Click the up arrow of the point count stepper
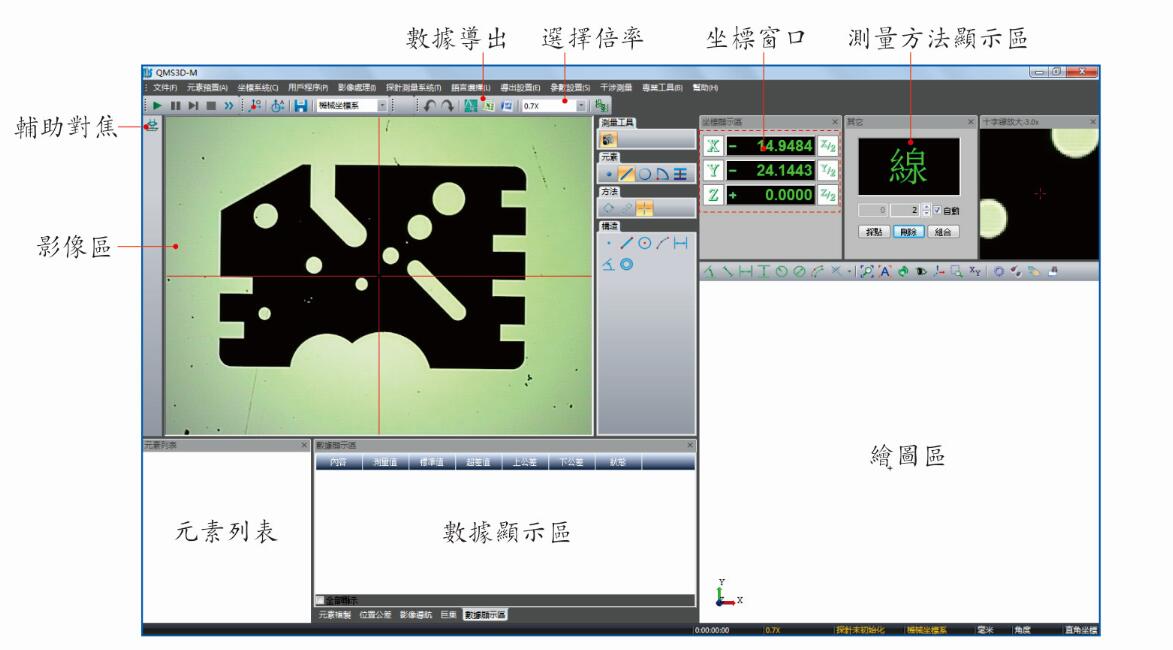1173x650 pixels. (x=925, y=207)
